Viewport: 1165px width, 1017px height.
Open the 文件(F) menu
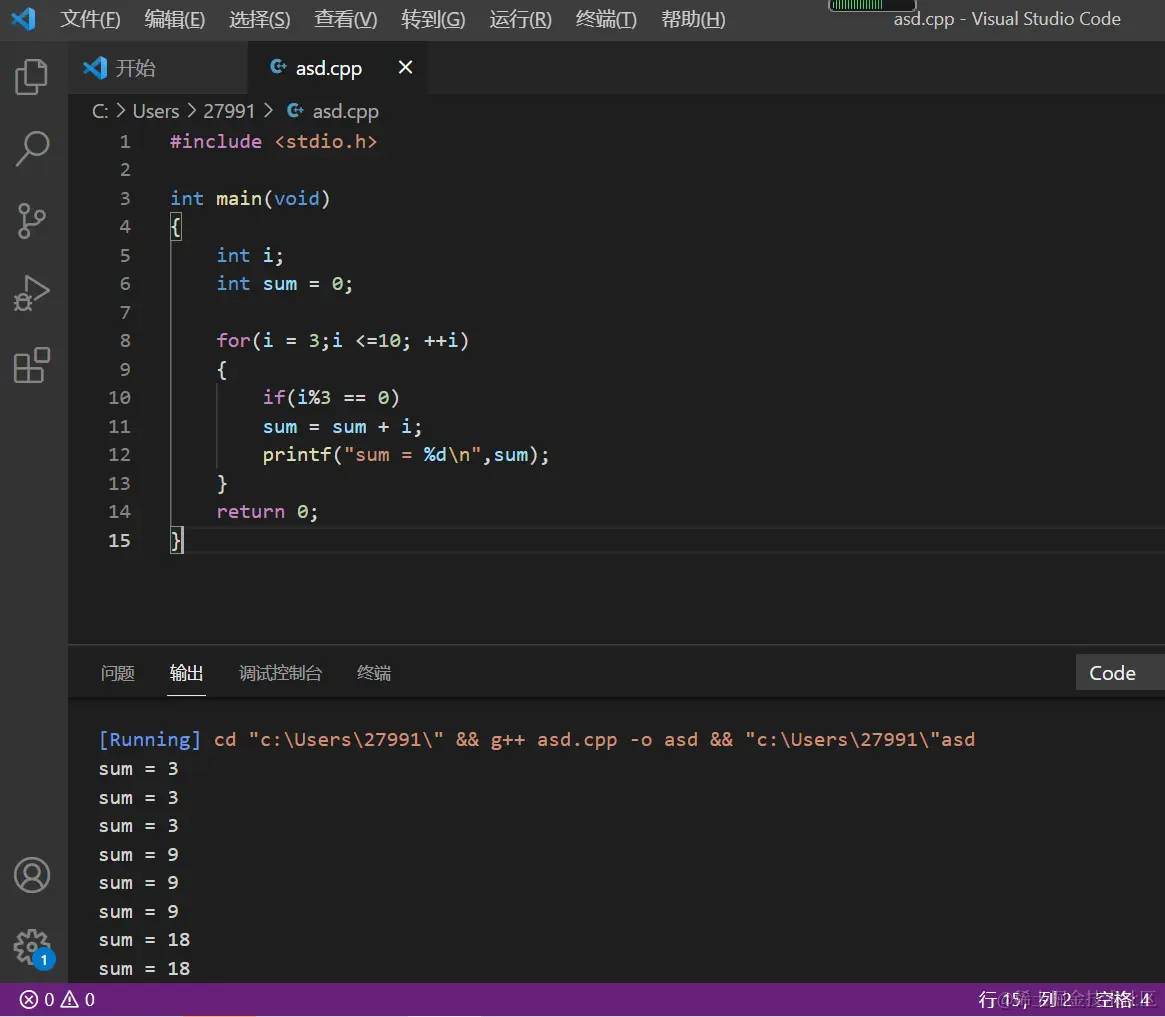[90, 19]
